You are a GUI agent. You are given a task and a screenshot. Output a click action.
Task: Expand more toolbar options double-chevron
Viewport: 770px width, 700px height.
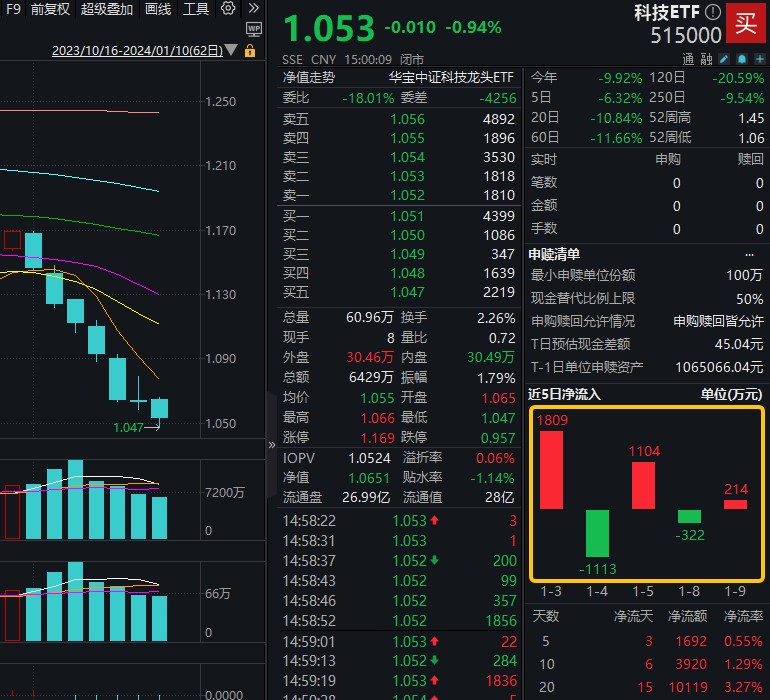click(253, 8)
